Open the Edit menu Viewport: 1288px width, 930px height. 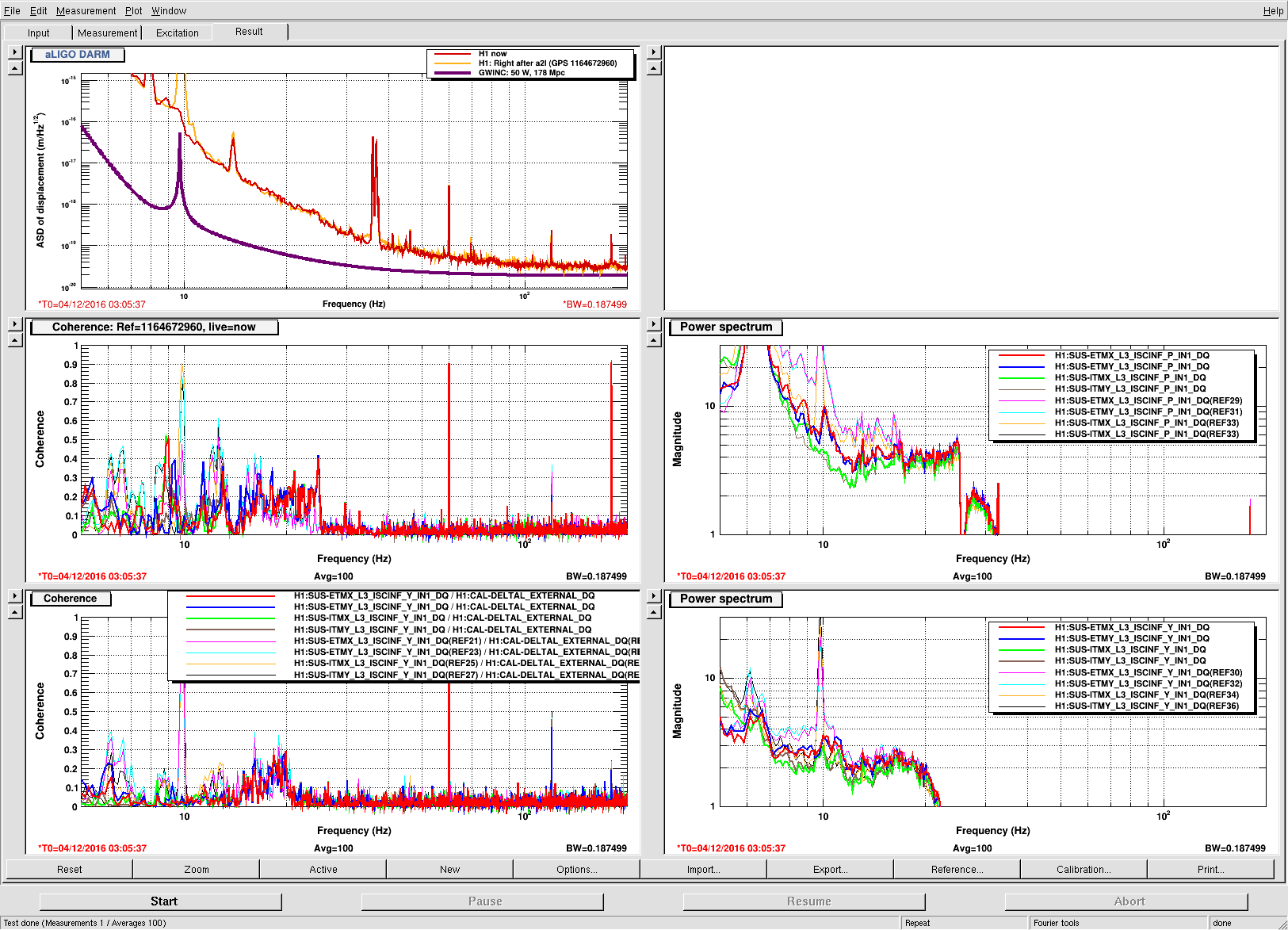click(x=39, y=11)
